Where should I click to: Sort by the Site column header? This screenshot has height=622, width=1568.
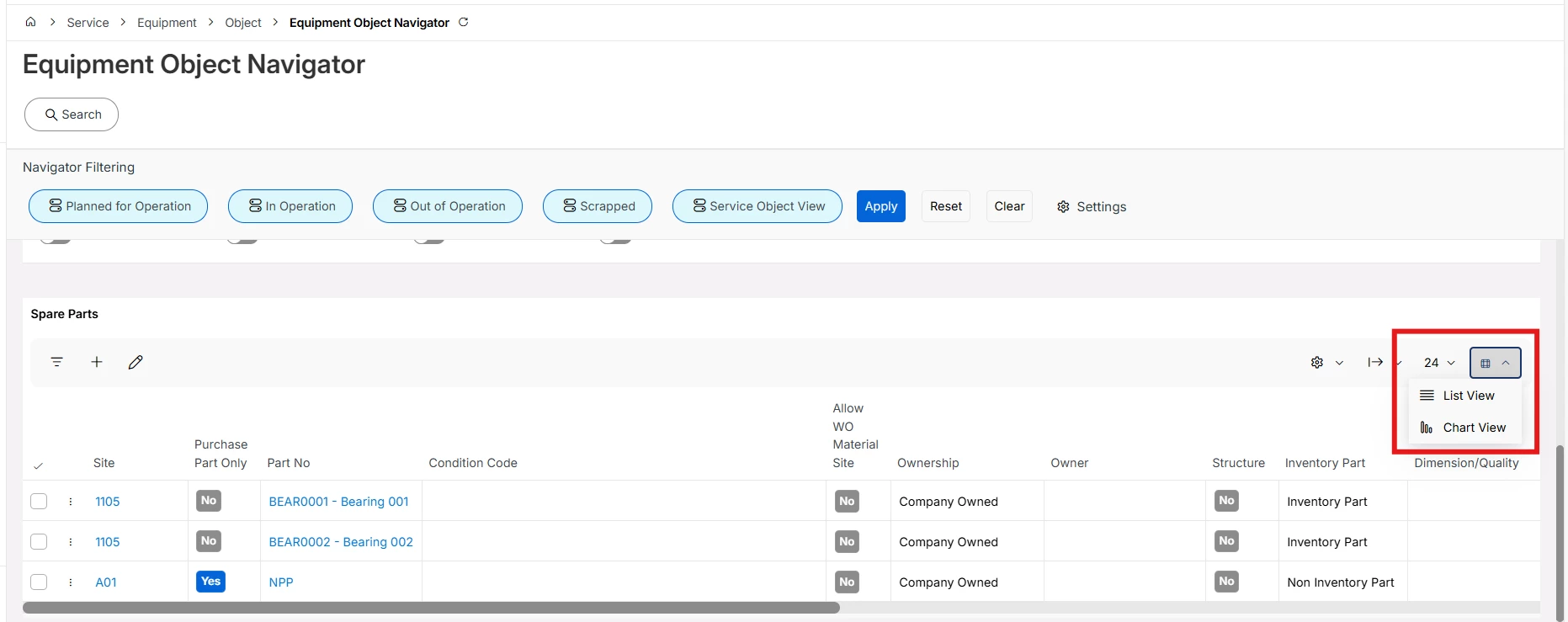click(104, 463)
